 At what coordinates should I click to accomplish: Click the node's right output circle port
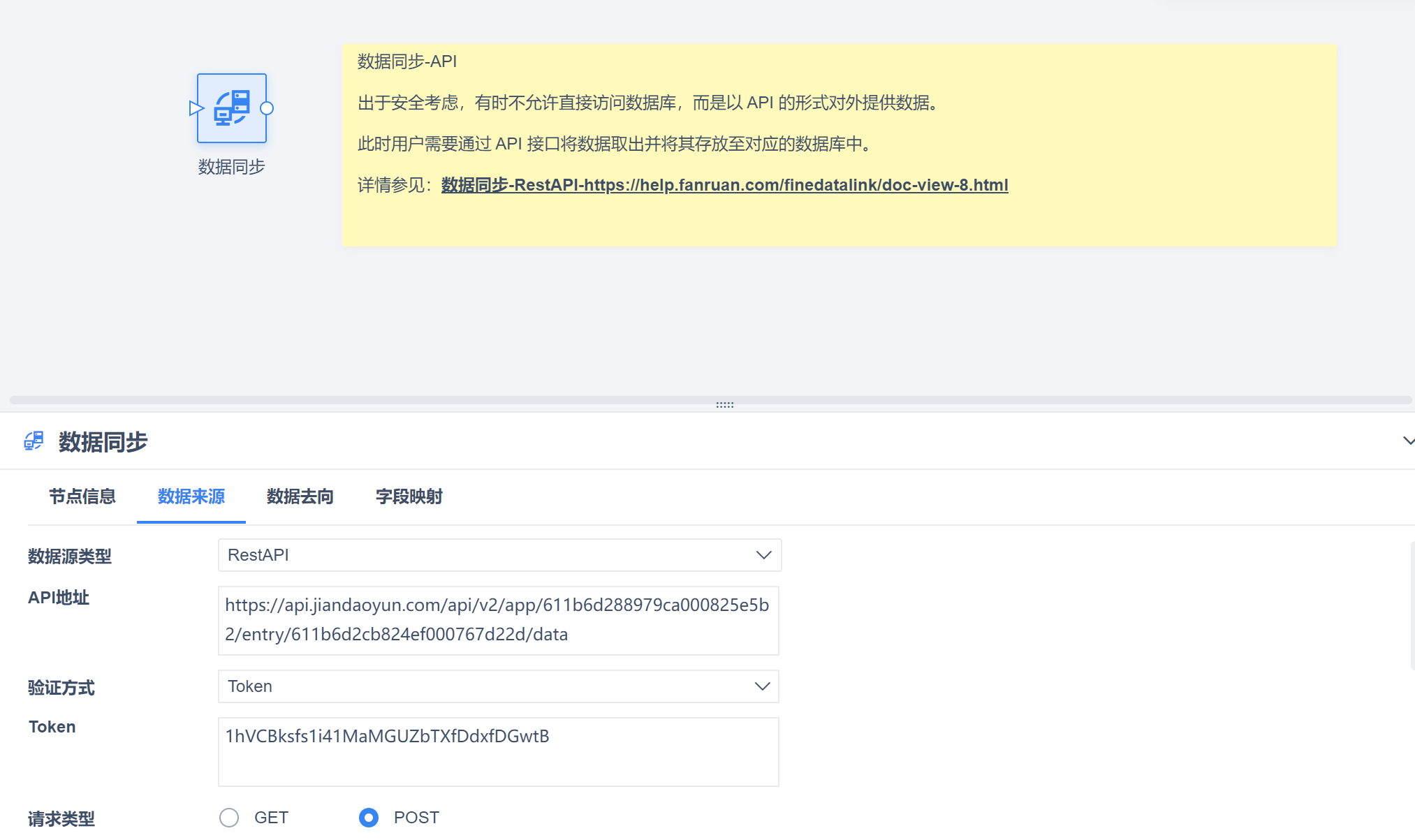point(267,108)
